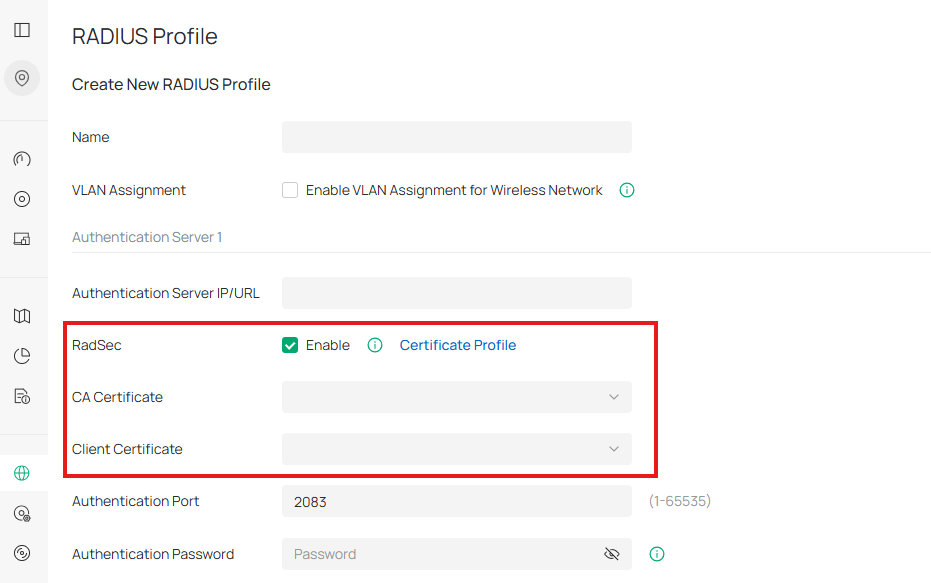Screen dimensions: 931x583
Task: Select the location pin icon in sidebar
Action: [x=22, y=77]
